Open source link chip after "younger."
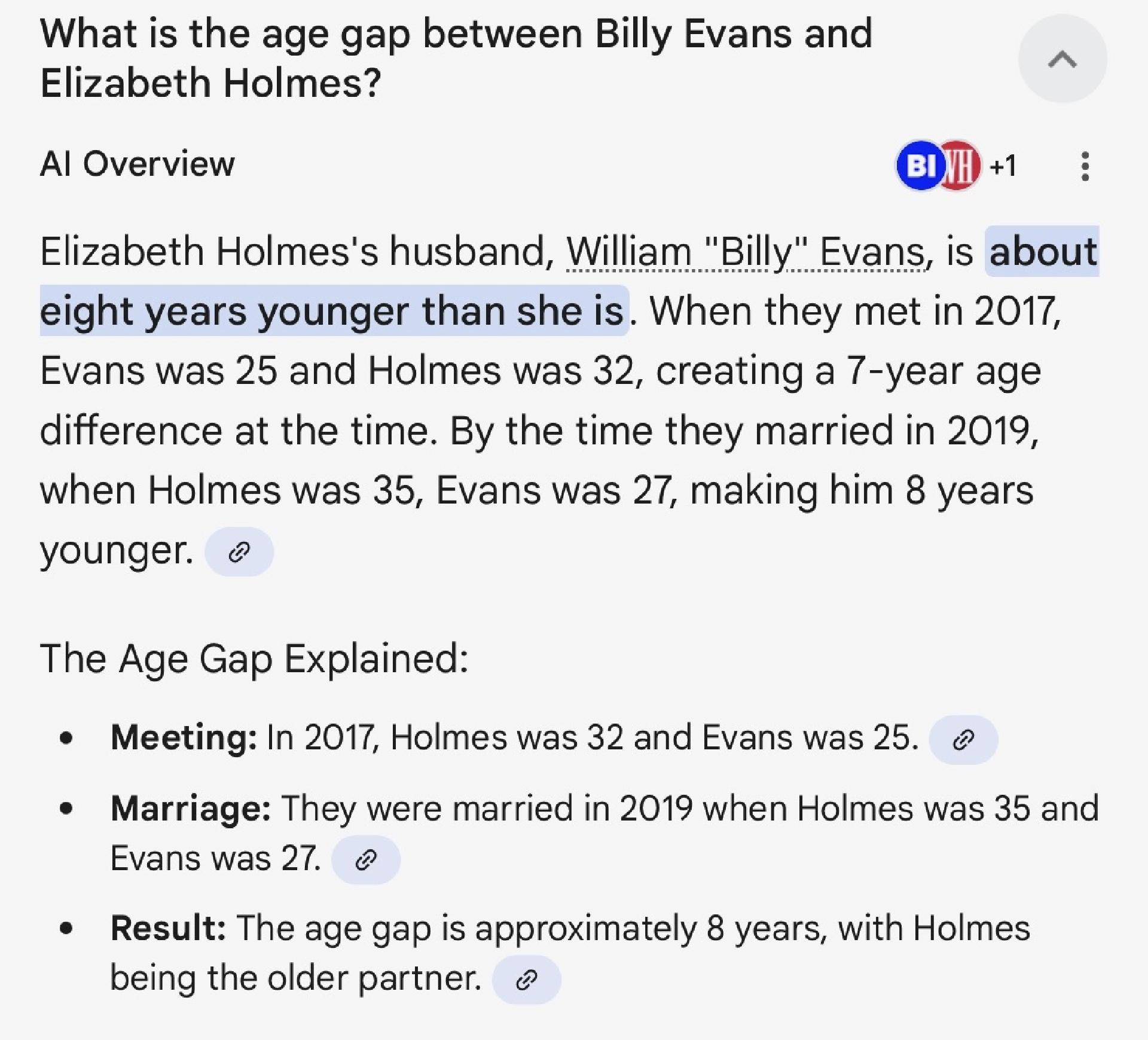Screen dimensions: 1148x1040 [x=239, y=551]
